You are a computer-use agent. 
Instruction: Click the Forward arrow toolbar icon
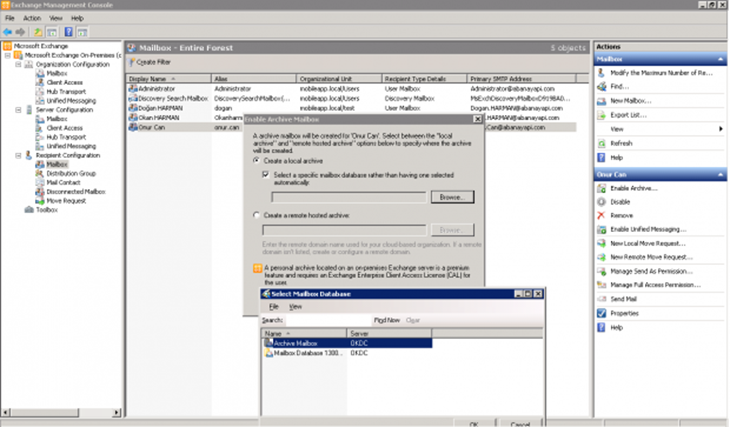tap(20, 32)
